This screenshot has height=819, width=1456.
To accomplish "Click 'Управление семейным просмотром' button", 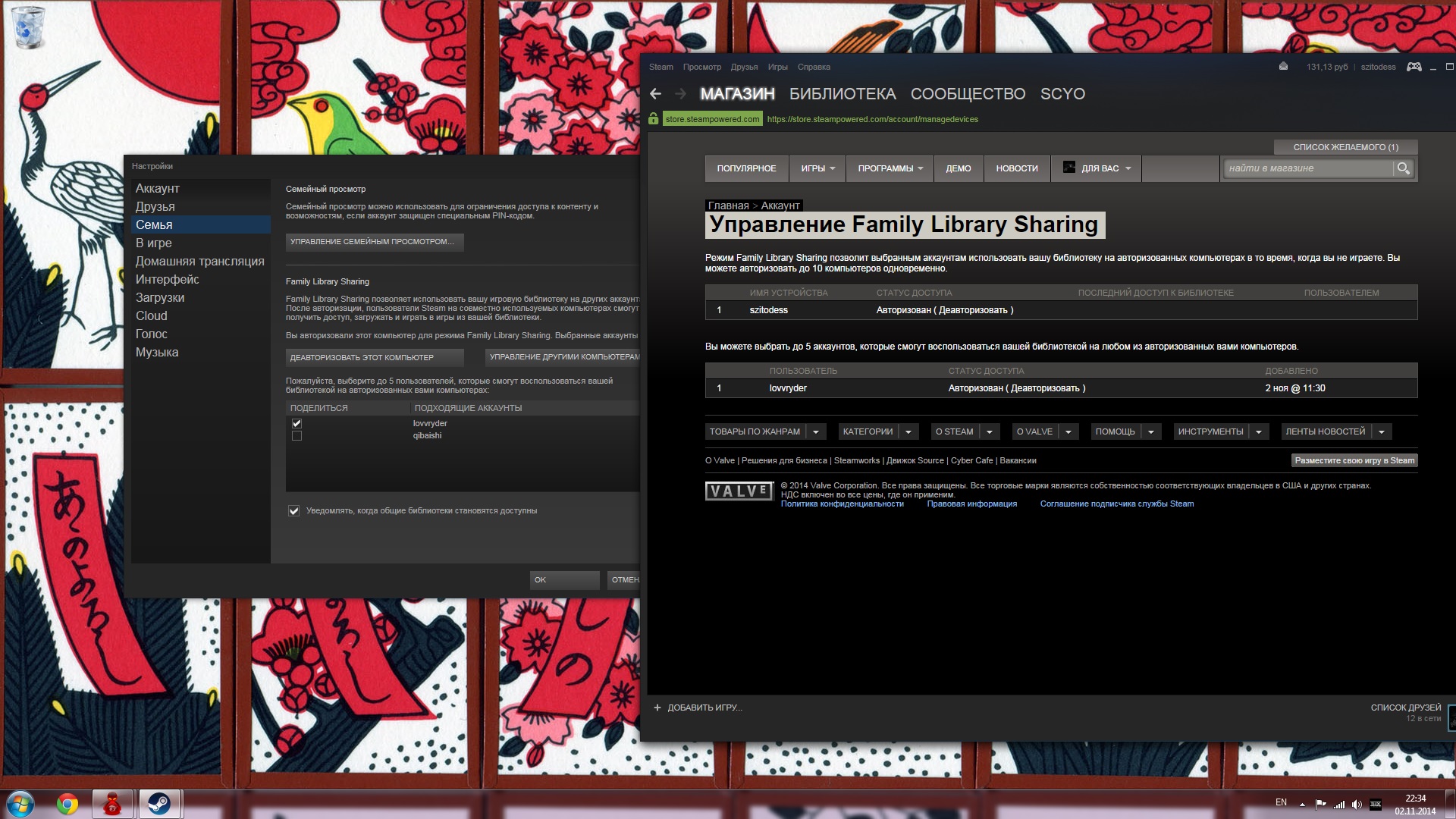I will pyautogui.click(x=375, y=242).
